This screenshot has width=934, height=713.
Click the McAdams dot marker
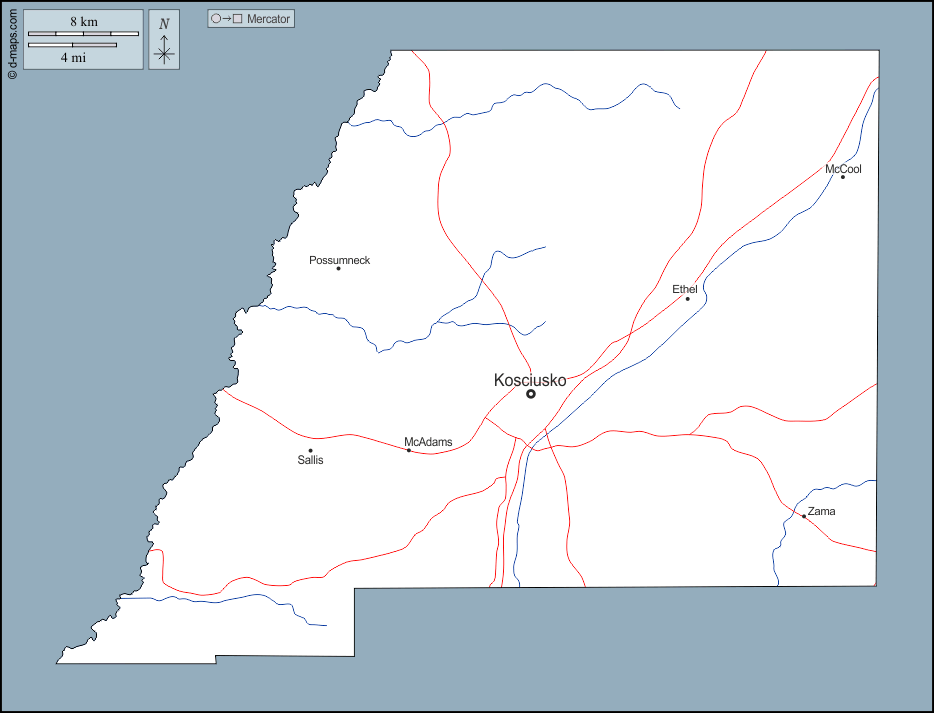pos(408,450)
